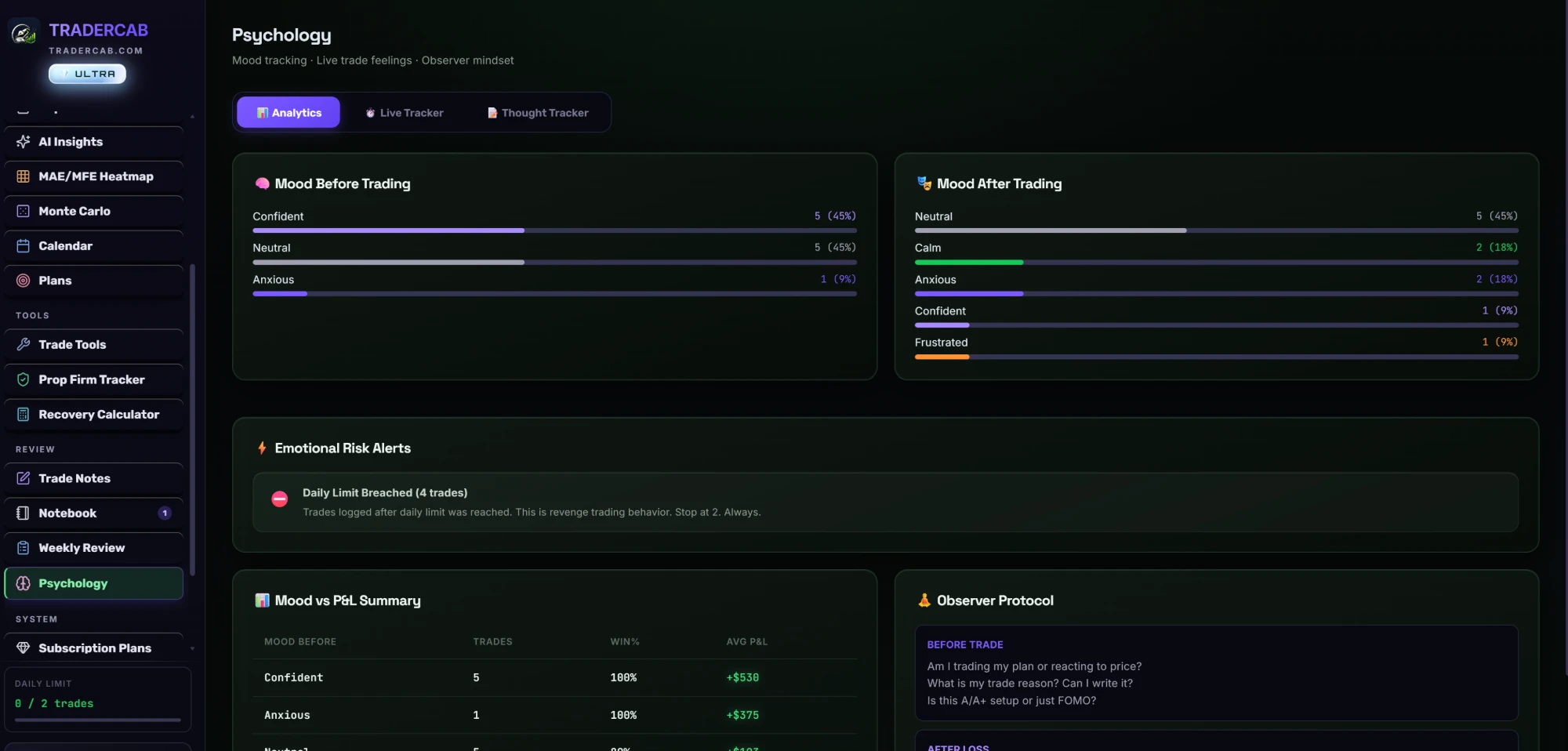
Task: Open Recovery Calculator icon
Action: 24,414
